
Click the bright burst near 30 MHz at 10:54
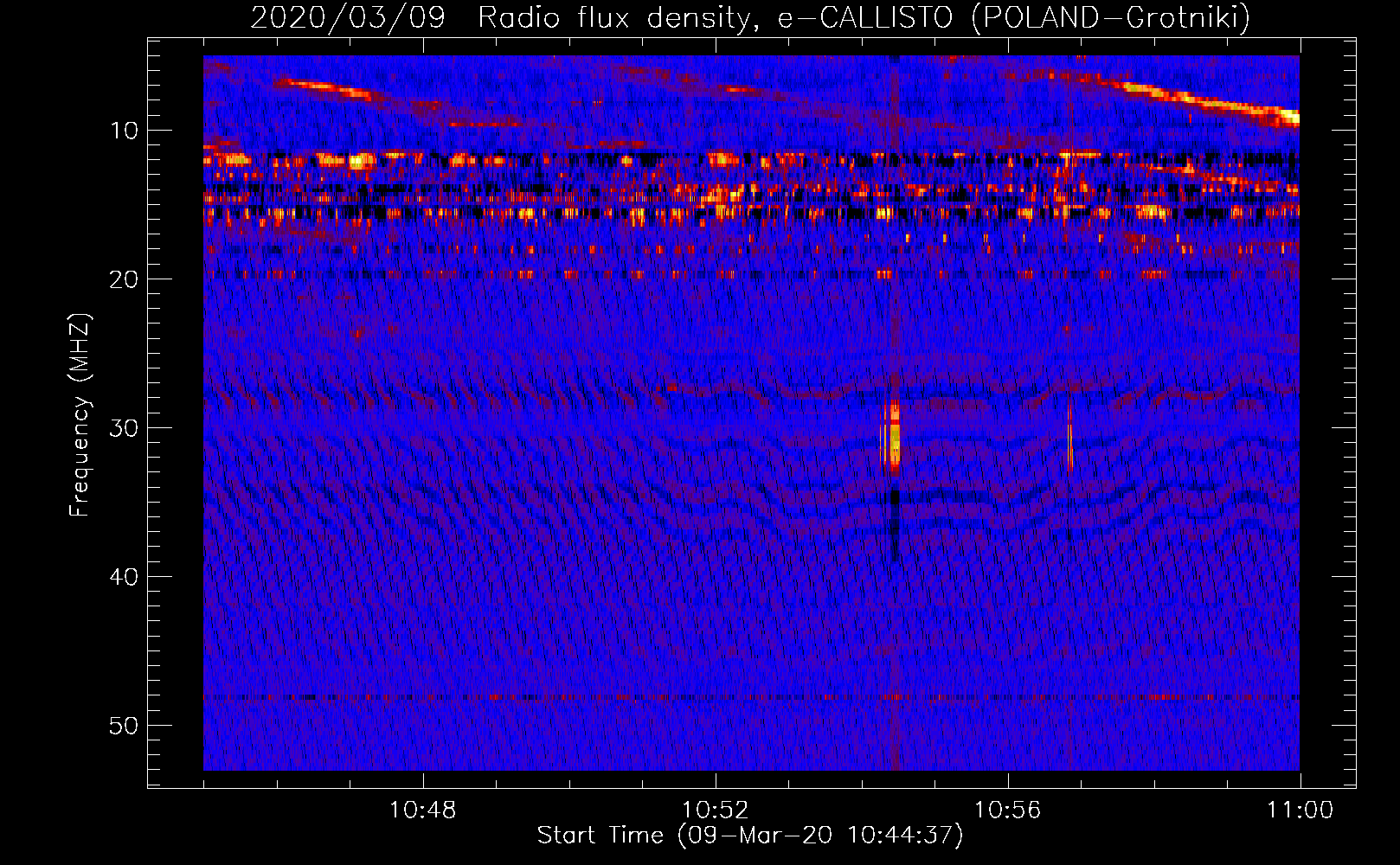coord(894,437)
